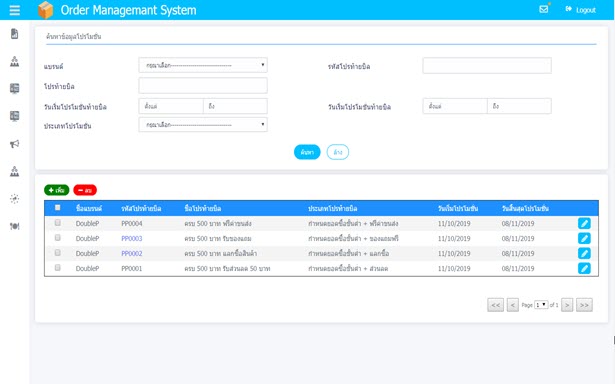The height and width of the screenshot is (384, 615).
Task: Tick the checkbox for row PP0004
Action: click(58, 222)
